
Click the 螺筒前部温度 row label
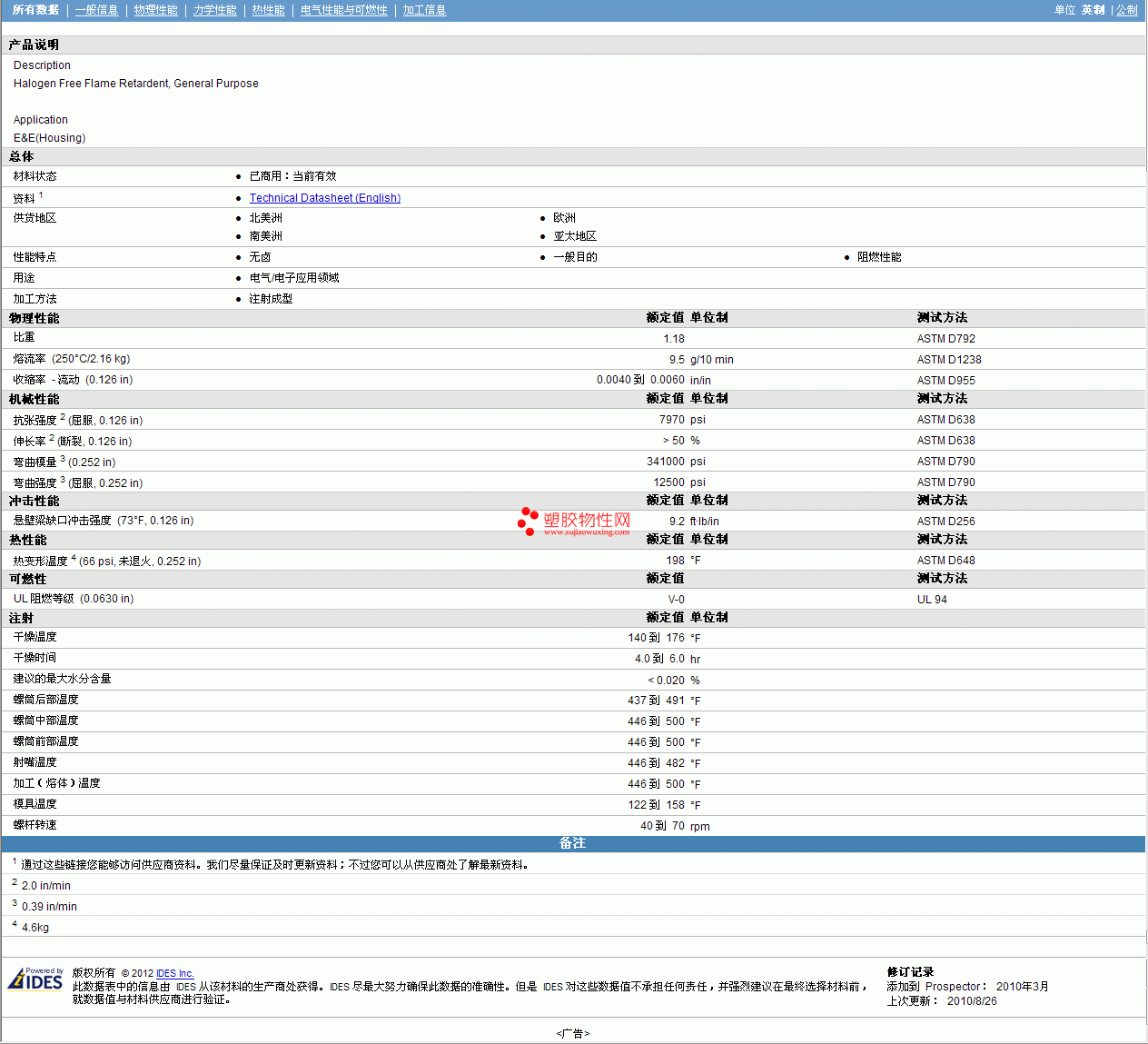click(45, 741)
